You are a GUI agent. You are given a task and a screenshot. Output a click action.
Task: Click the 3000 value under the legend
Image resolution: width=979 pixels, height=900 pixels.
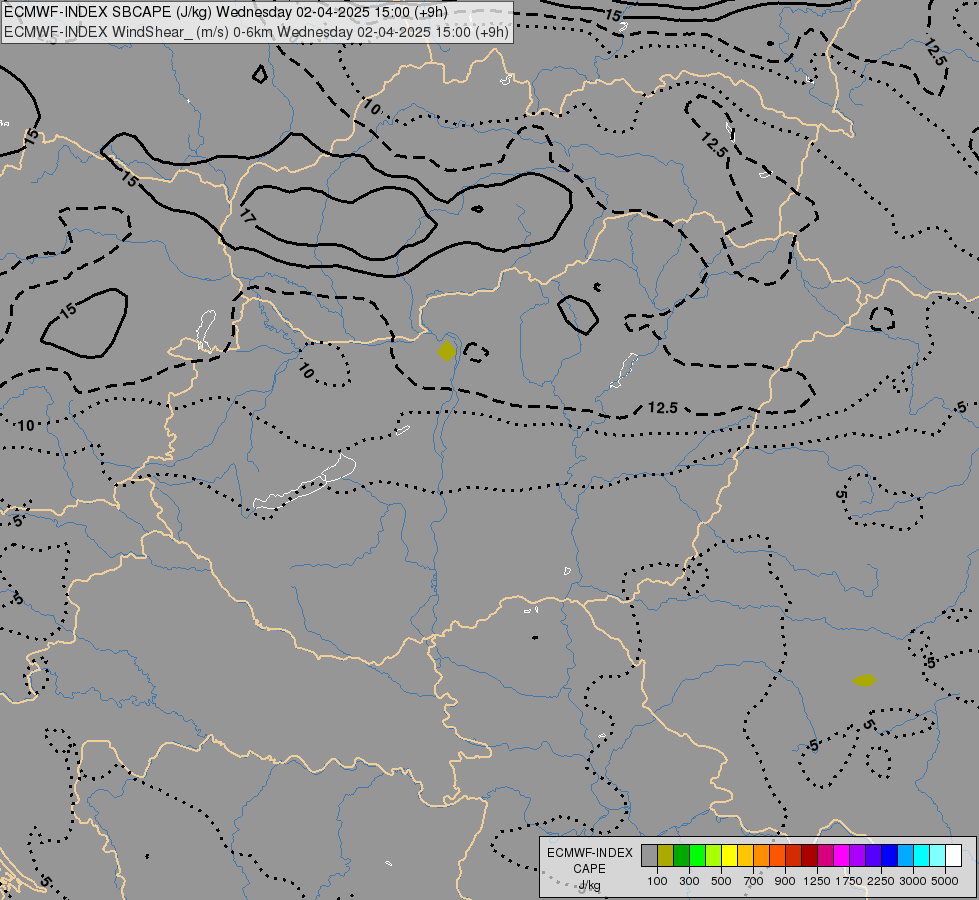(x=913, y=881)
